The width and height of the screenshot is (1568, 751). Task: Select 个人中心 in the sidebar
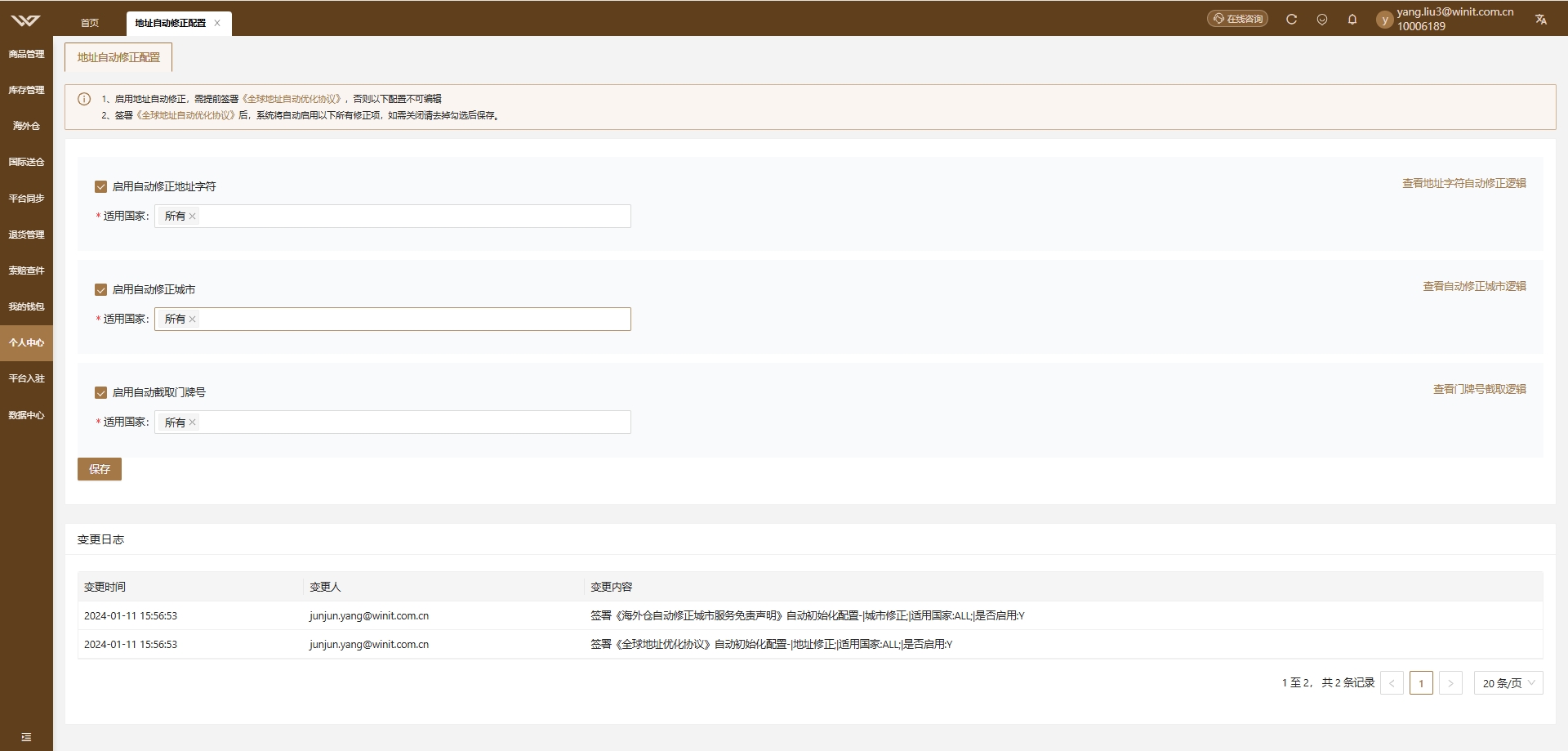(26, 342)
